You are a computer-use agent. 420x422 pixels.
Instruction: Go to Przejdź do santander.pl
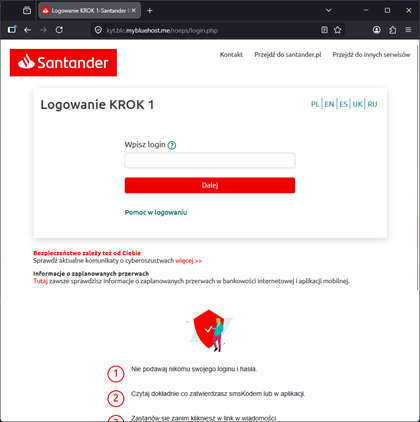click(288, 55)
